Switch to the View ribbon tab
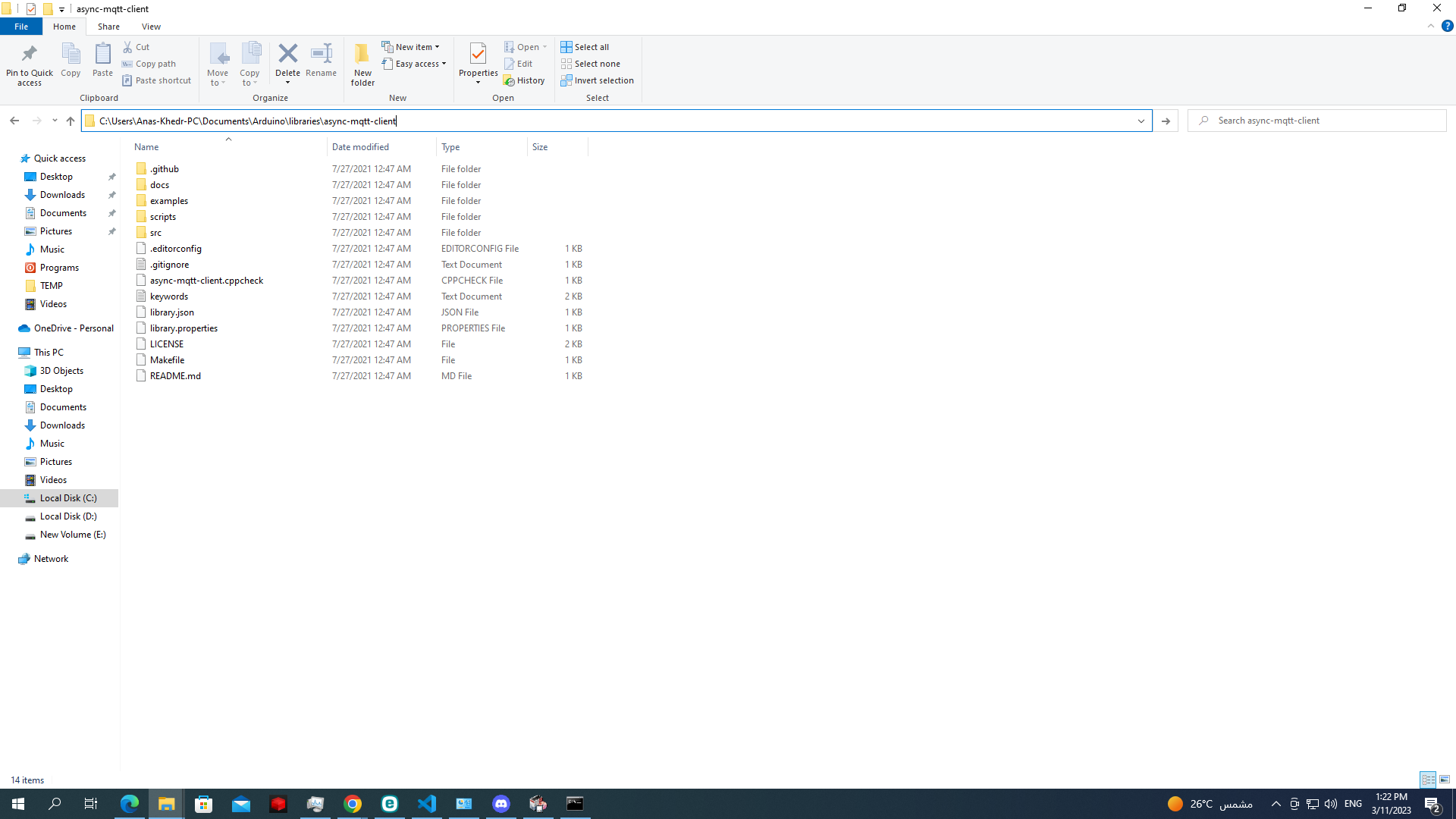The width and height of the screenshot is (1456, 819). click(151, 27)
